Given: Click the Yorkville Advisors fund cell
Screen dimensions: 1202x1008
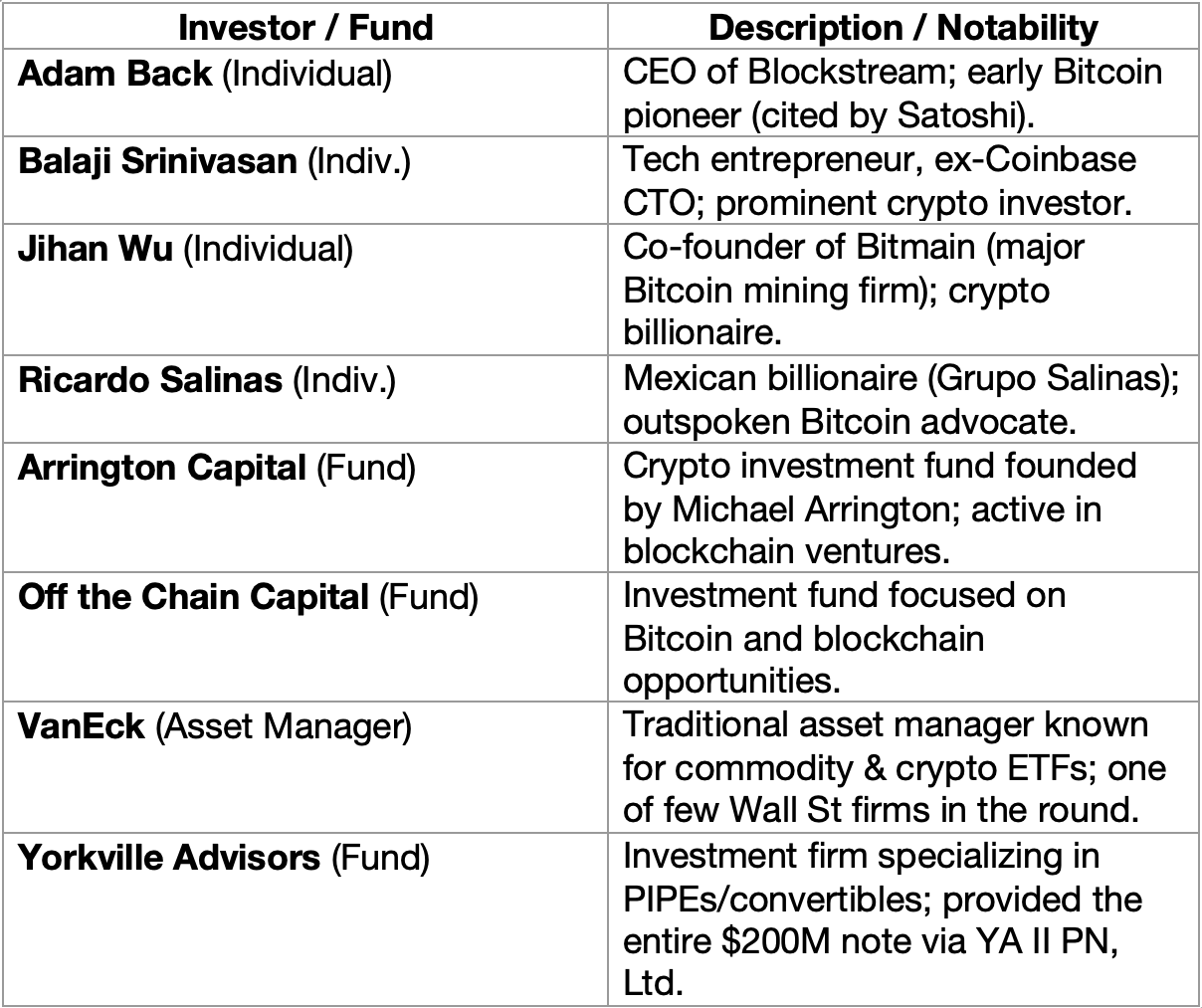Looking at the screenshot, I should click(x=223, y=858).
